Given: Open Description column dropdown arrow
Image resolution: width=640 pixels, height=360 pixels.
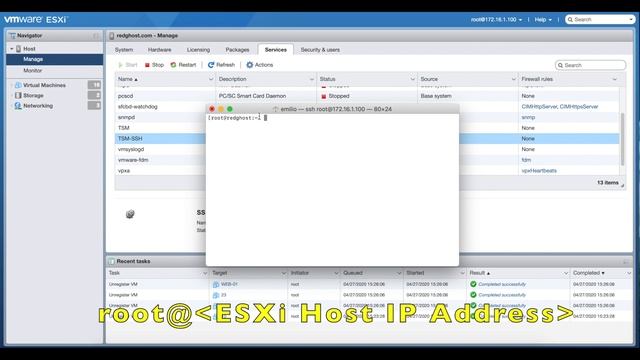Looking at the screenshot, I should click(311, 79).
